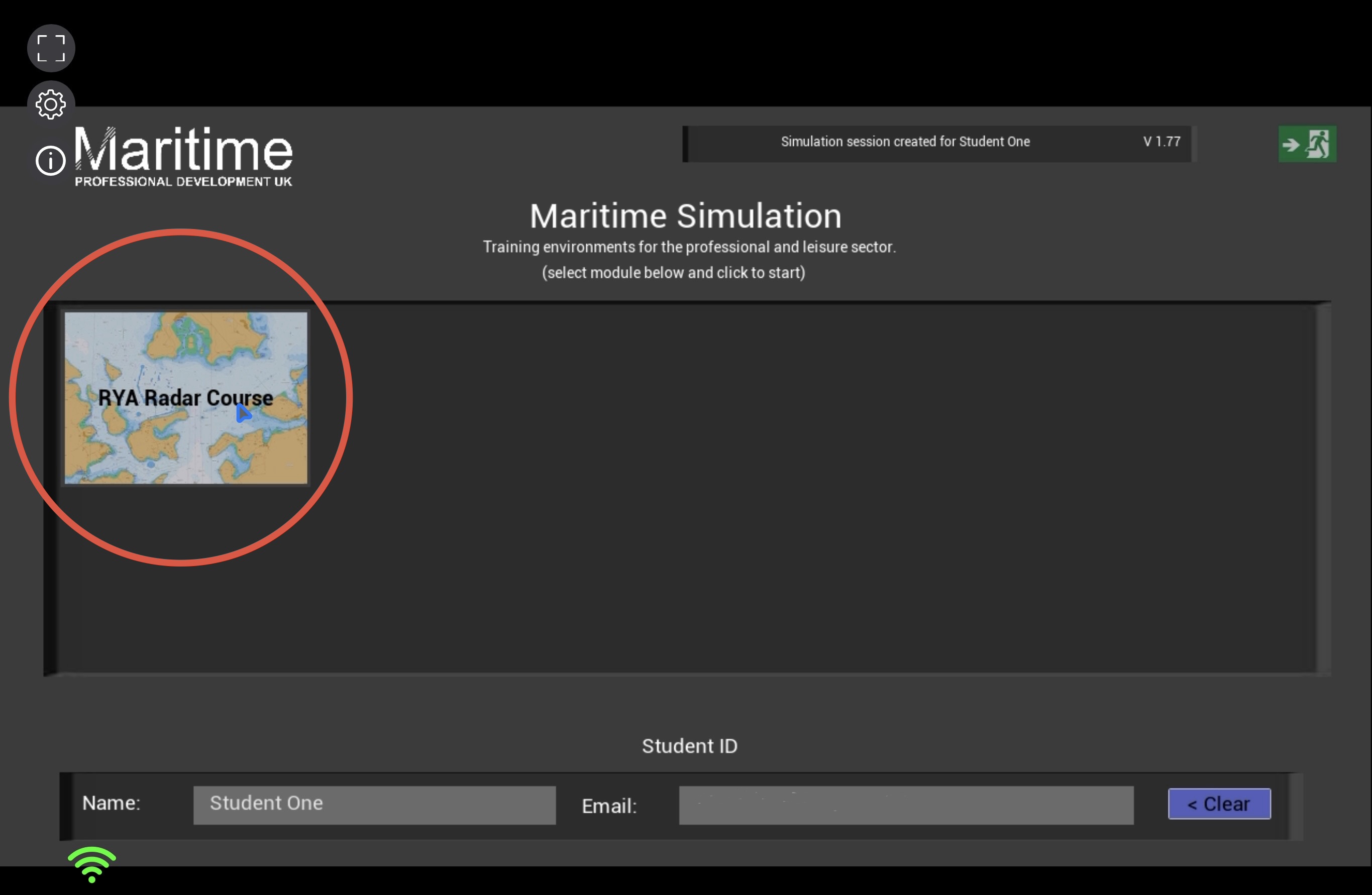Start the RYA Radar Course module
The height and width of the screenshot is (895, 1372).
[x=185, y=398]
